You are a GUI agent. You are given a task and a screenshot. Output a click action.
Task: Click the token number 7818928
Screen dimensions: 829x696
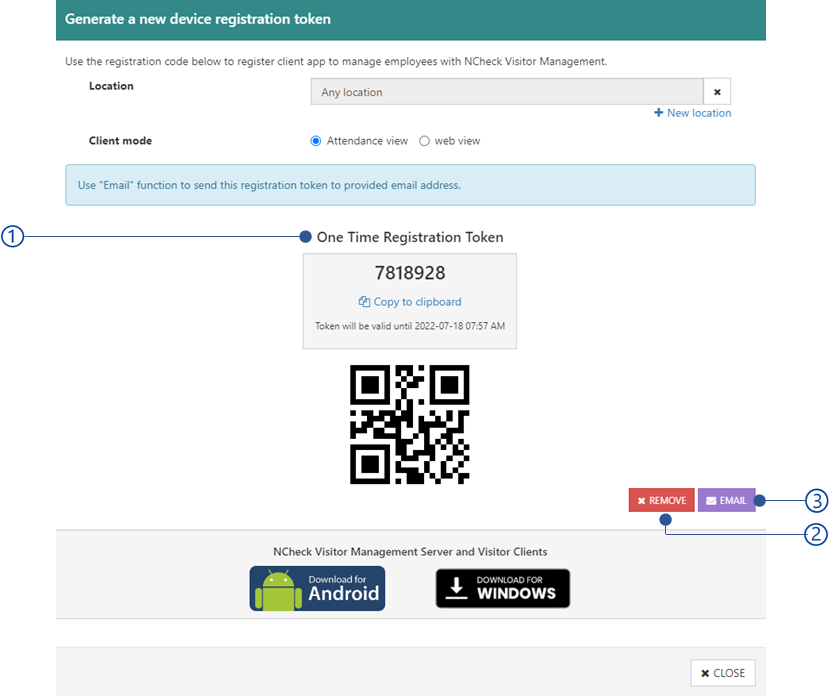click(x=410, y=273)
